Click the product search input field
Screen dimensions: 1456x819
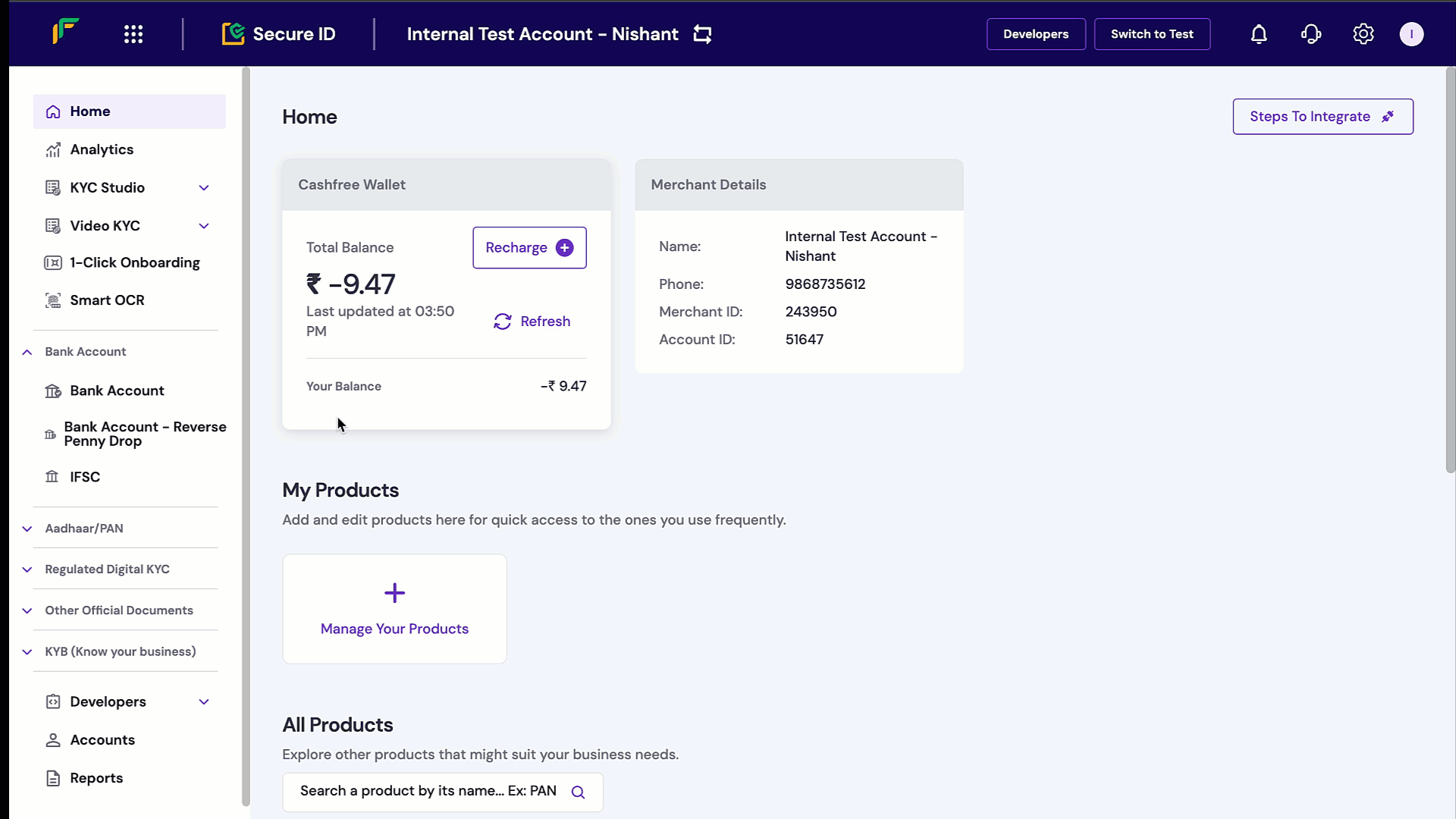click(x=428, y=792)
